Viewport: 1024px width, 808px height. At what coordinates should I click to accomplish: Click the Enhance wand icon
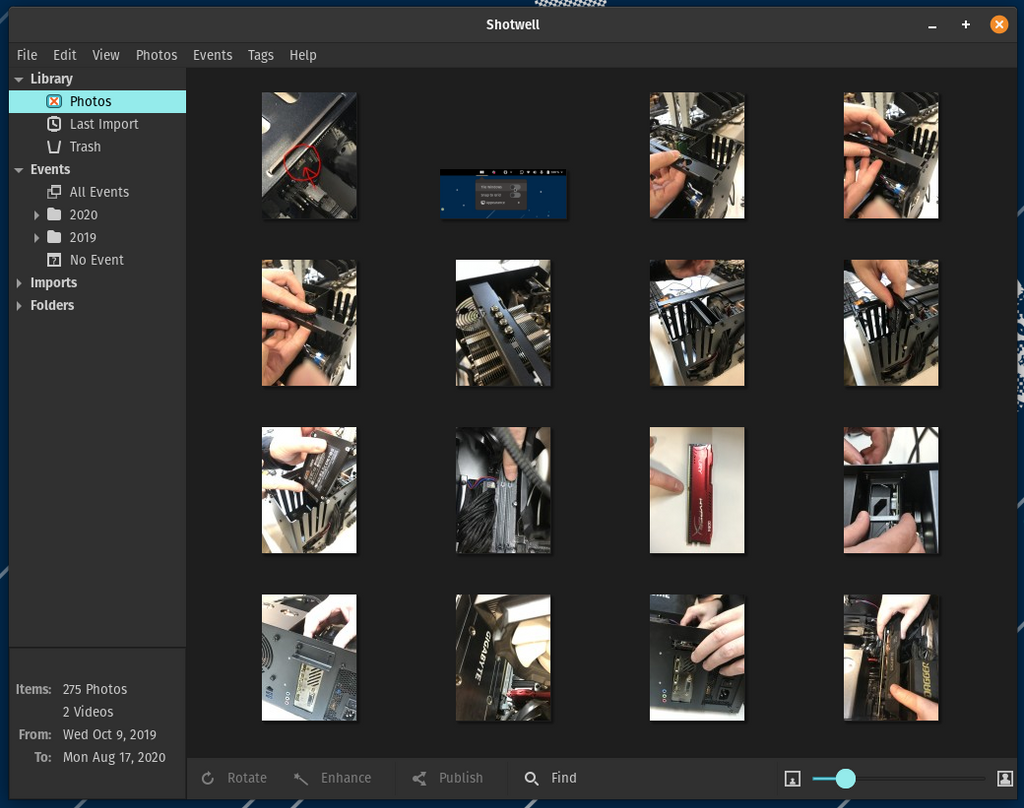point(301,778)
